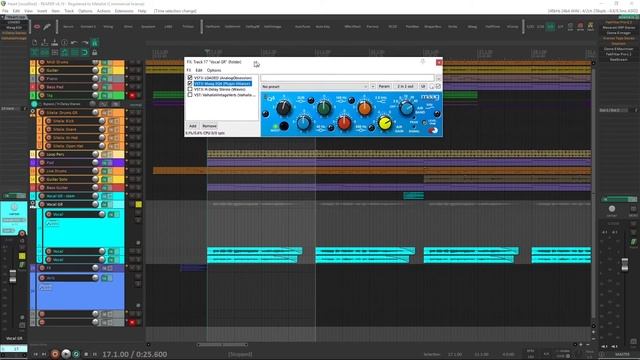Viewport: 640px width, 360px height.
Task: Open the No preset dropdown
Action: tap(314, 87)
